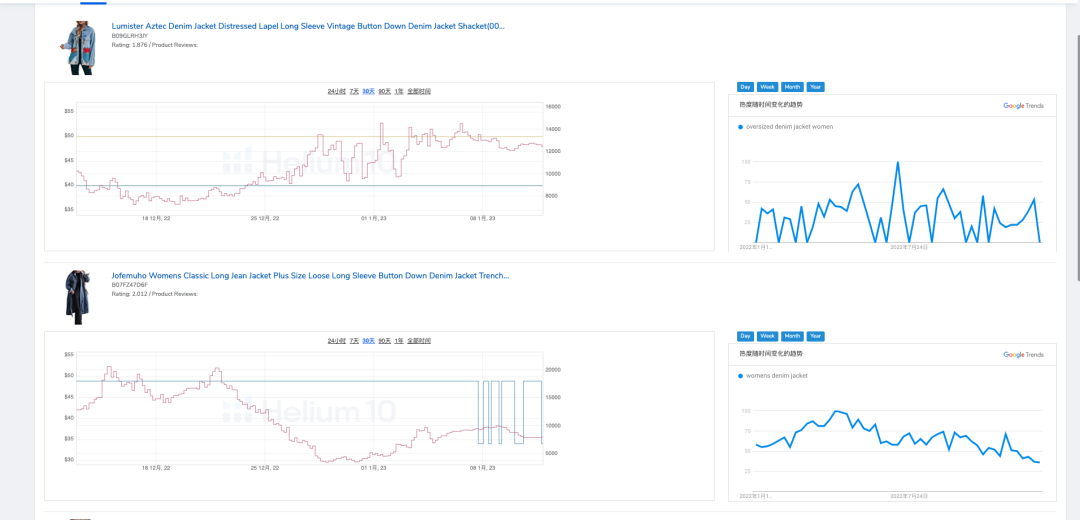Select 1年 range on the second price chart
Image resolution: width=1080 pixels, height=520 pixels.
[399, 341]
